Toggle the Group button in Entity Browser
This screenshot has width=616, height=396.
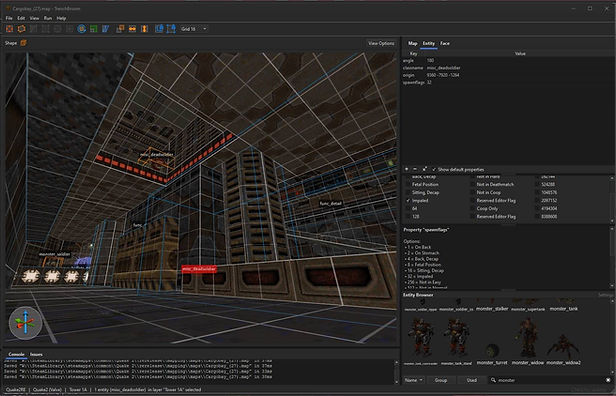441,380
